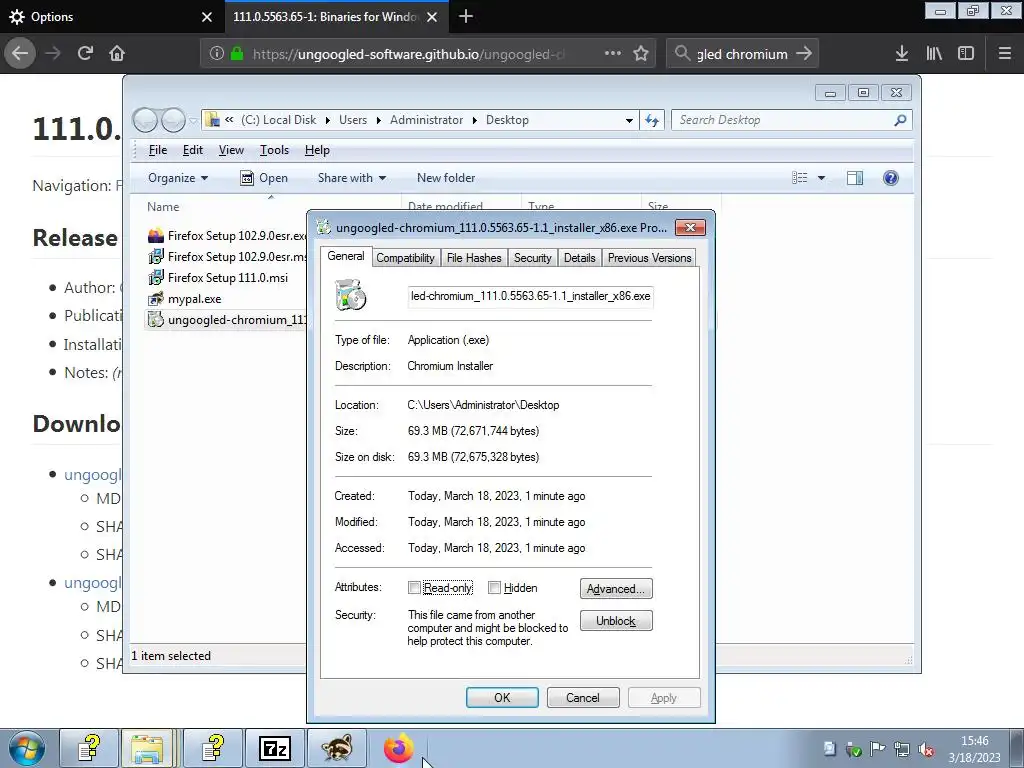Click New folder in Explorer
This screenshot has width=1024, height=768.
[x=446, y=178]
